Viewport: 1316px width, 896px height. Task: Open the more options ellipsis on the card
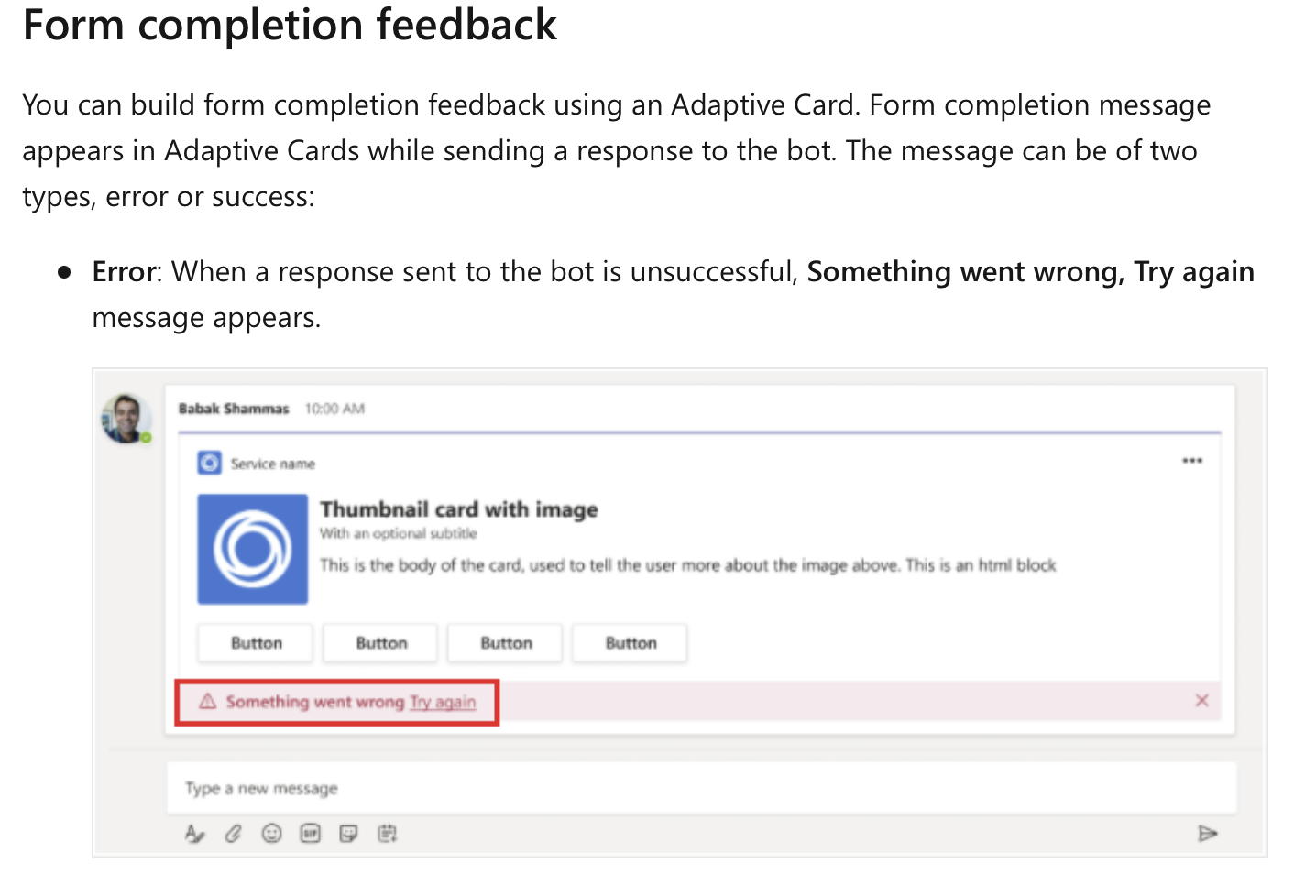point(1191,461)
